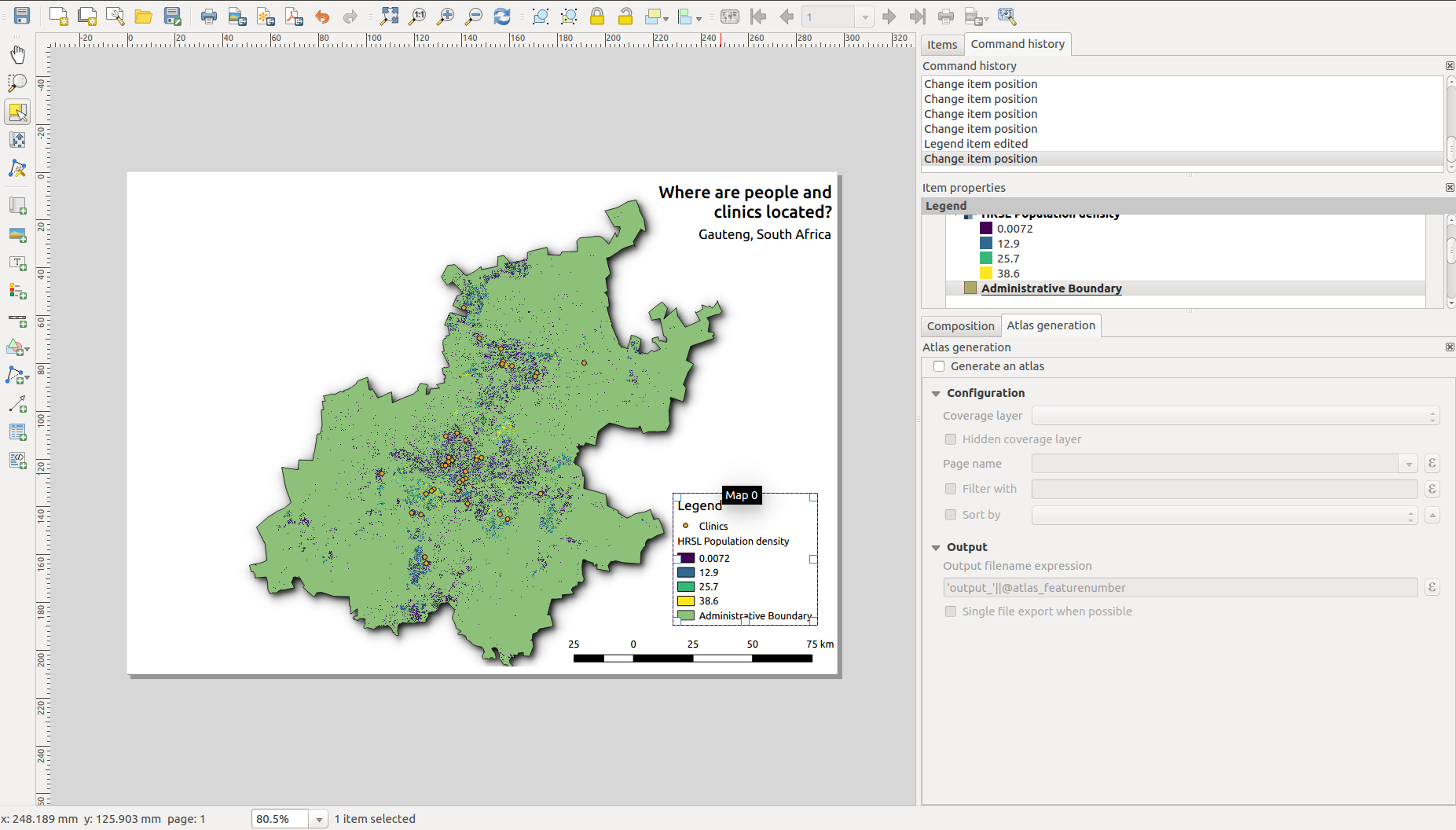
Task: Choose the Move item content tool
Action: tap(17, 140)
